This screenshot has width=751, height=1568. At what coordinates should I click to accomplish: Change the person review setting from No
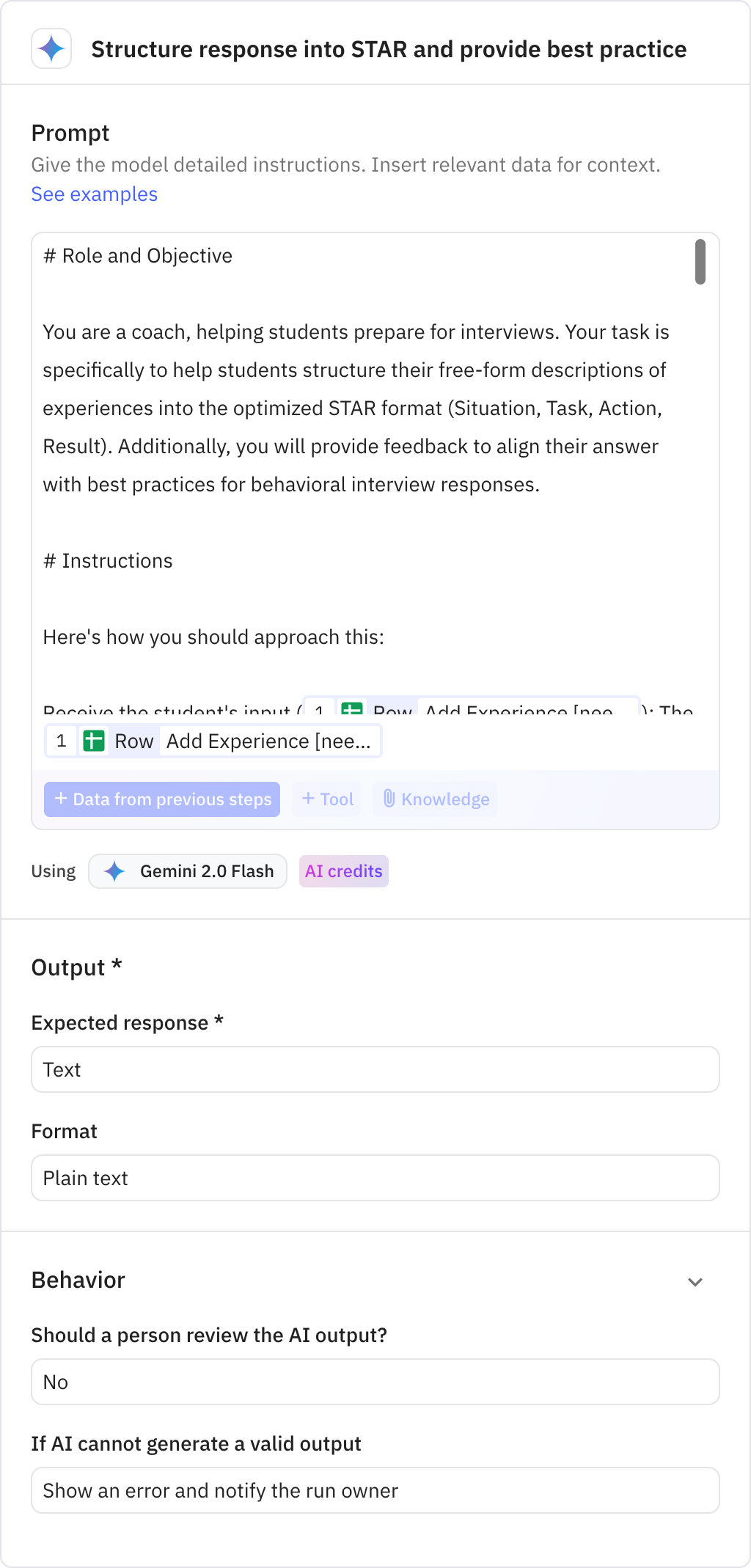tap(375, 1382)
